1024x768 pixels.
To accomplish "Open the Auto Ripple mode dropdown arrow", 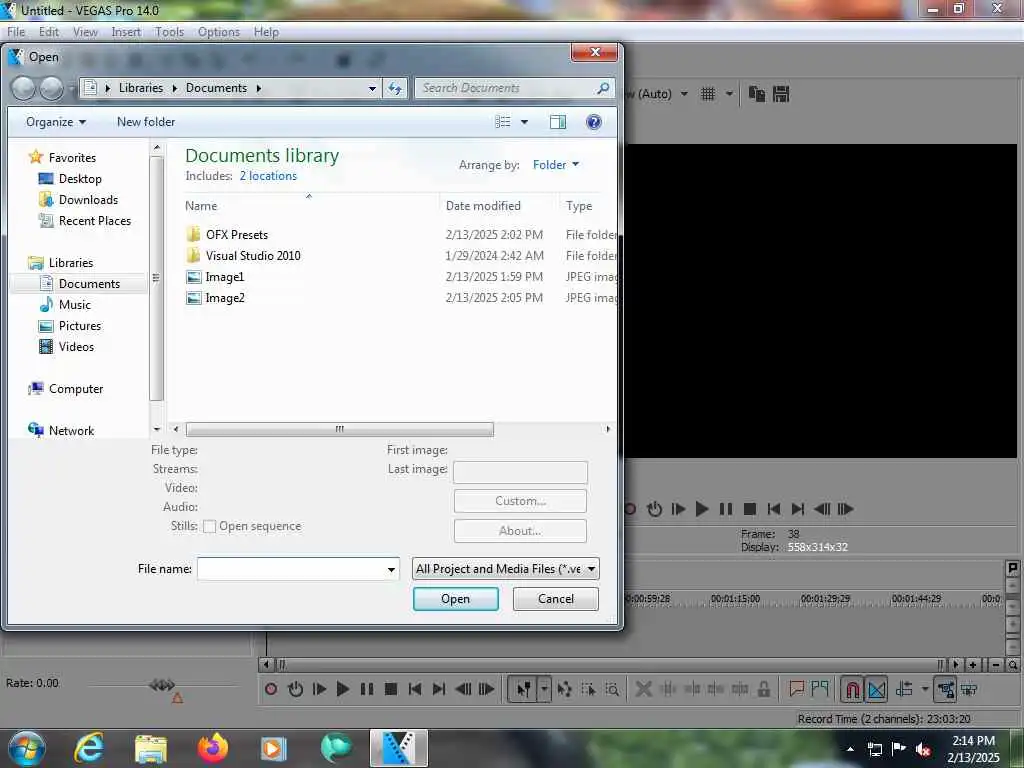I will tap(925, 689).
